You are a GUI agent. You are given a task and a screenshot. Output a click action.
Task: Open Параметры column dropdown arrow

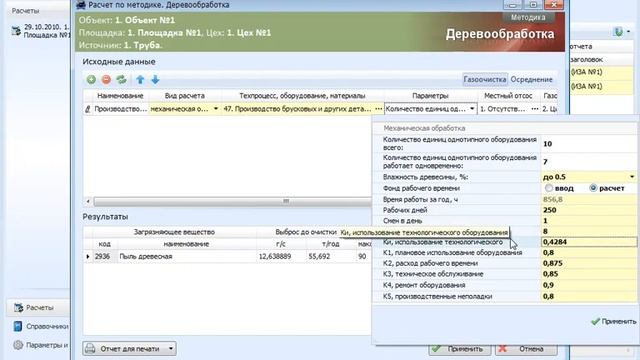(472, 109)
